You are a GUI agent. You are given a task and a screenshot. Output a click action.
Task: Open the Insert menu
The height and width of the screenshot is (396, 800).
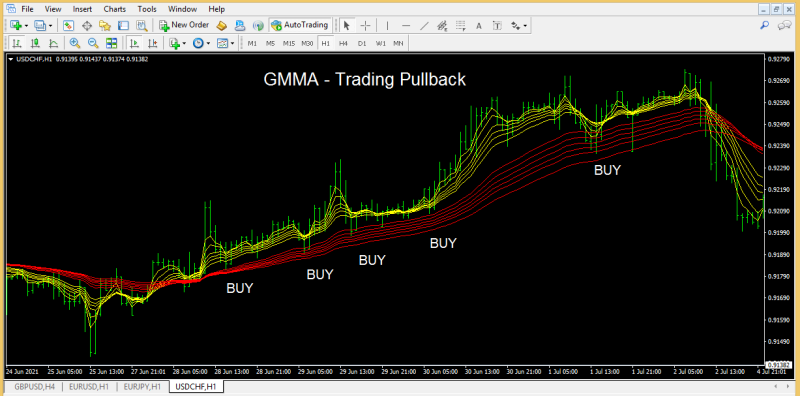(83, 9)
